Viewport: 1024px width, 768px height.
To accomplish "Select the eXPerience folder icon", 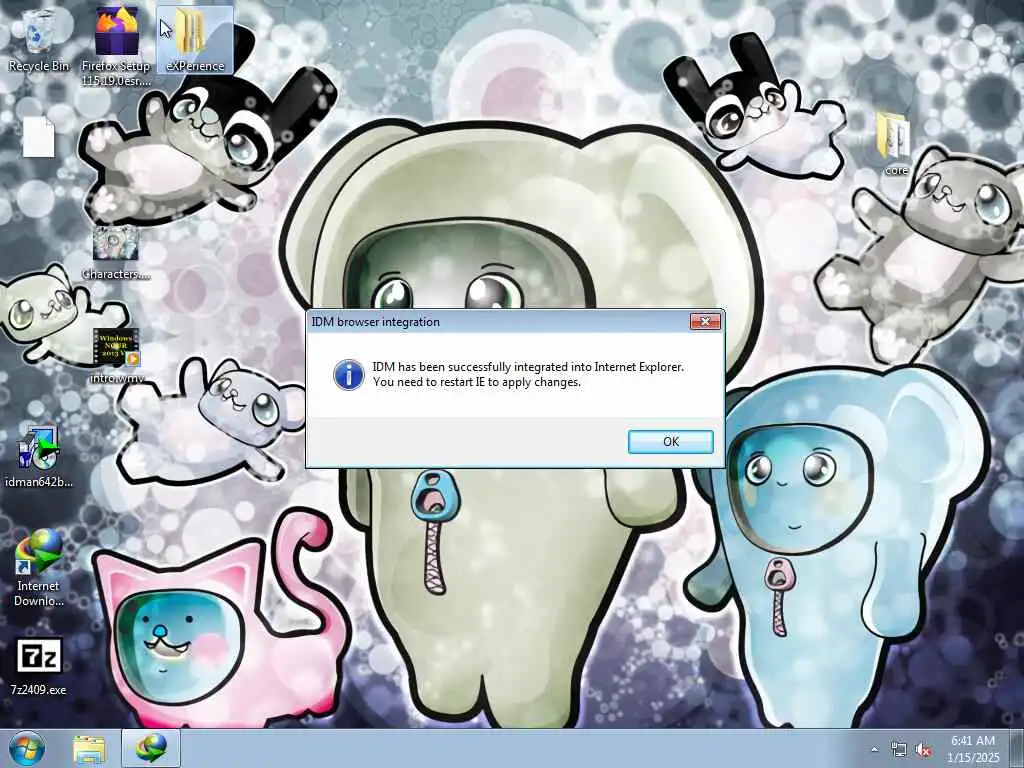I will click(195, 40).
